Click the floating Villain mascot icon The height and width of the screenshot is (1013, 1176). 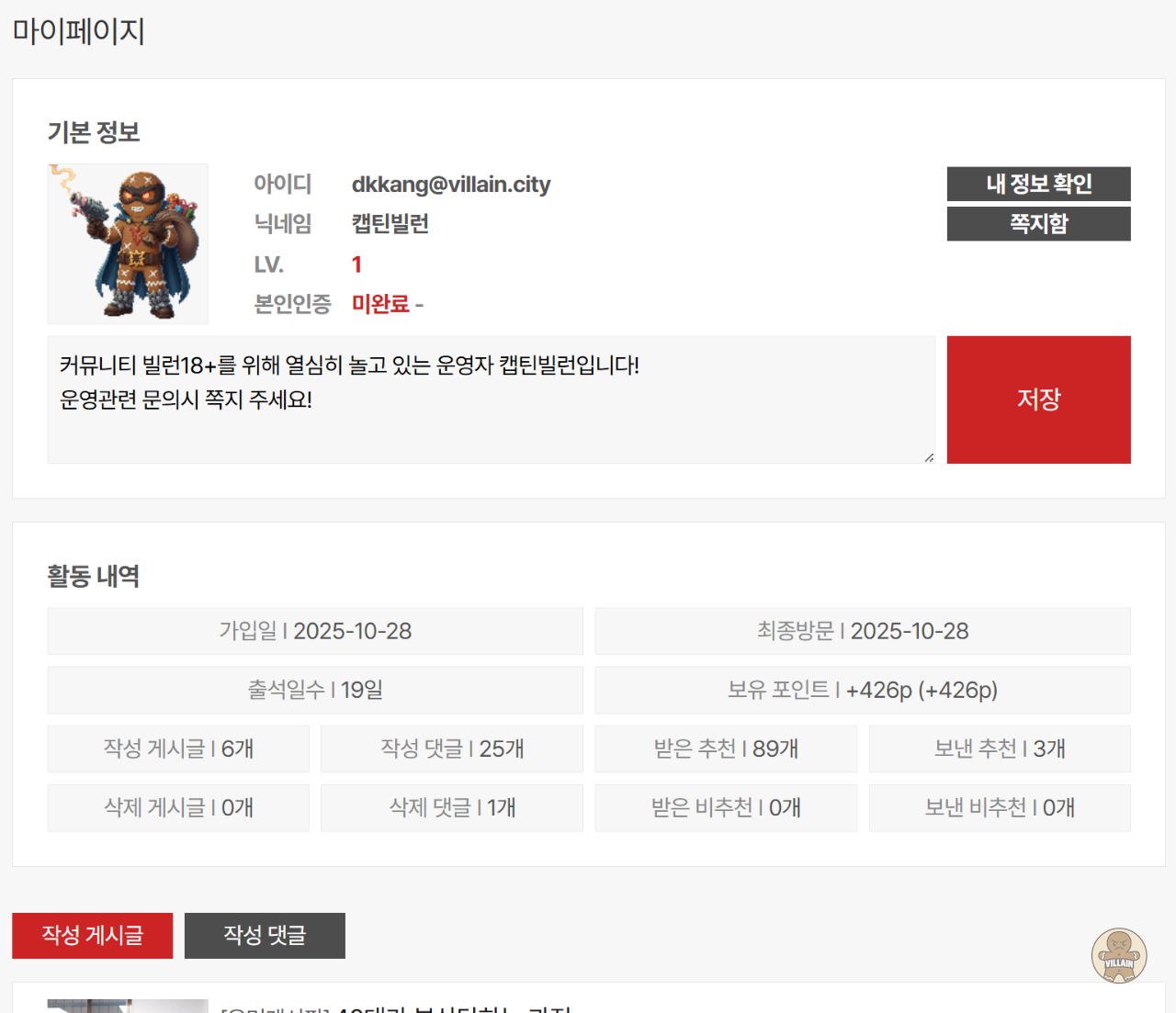tap(1118, 955)
